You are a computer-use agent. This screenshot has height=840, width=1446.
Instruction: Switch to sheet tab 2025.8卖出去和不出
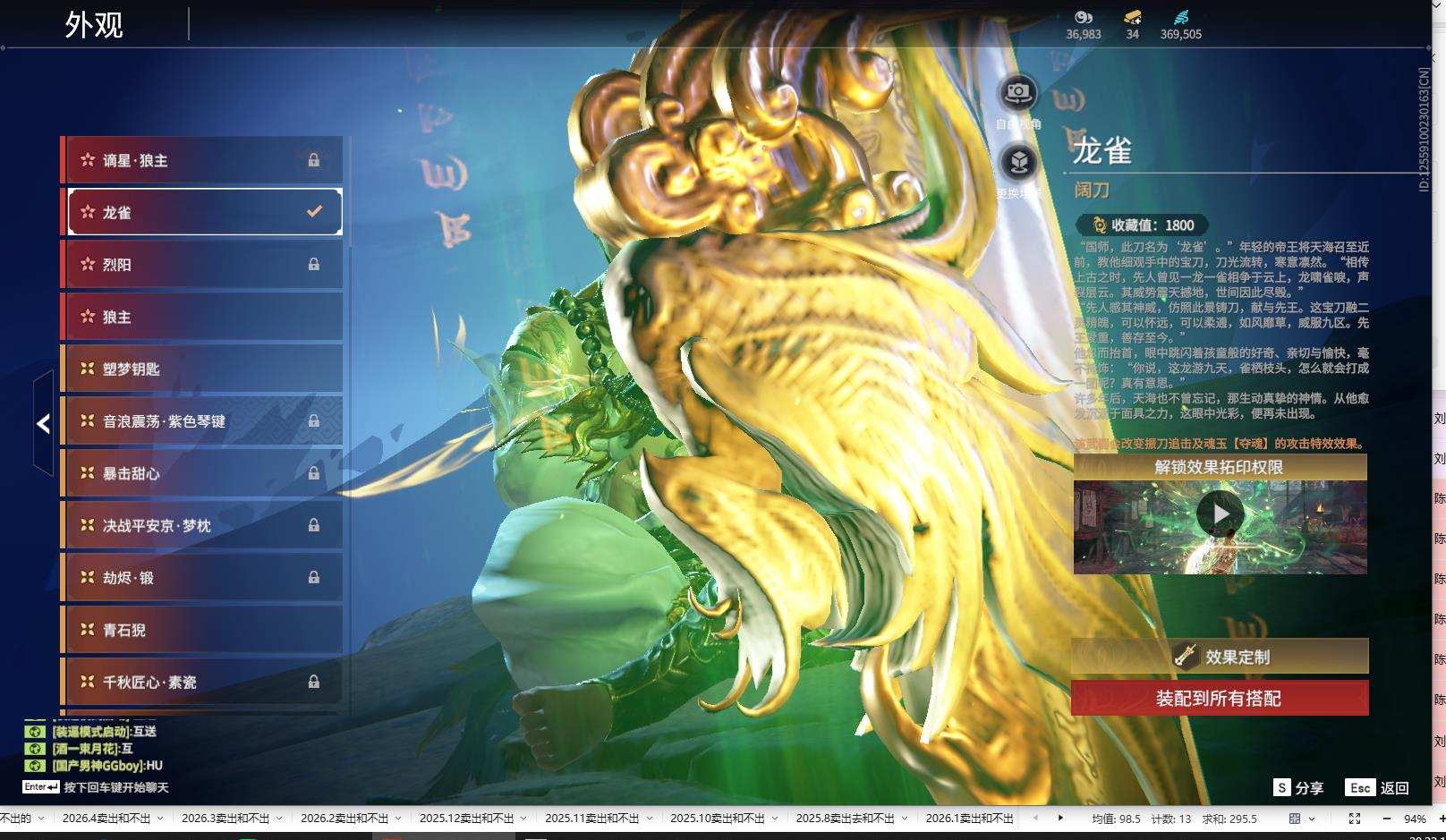(x=846, y=819)
